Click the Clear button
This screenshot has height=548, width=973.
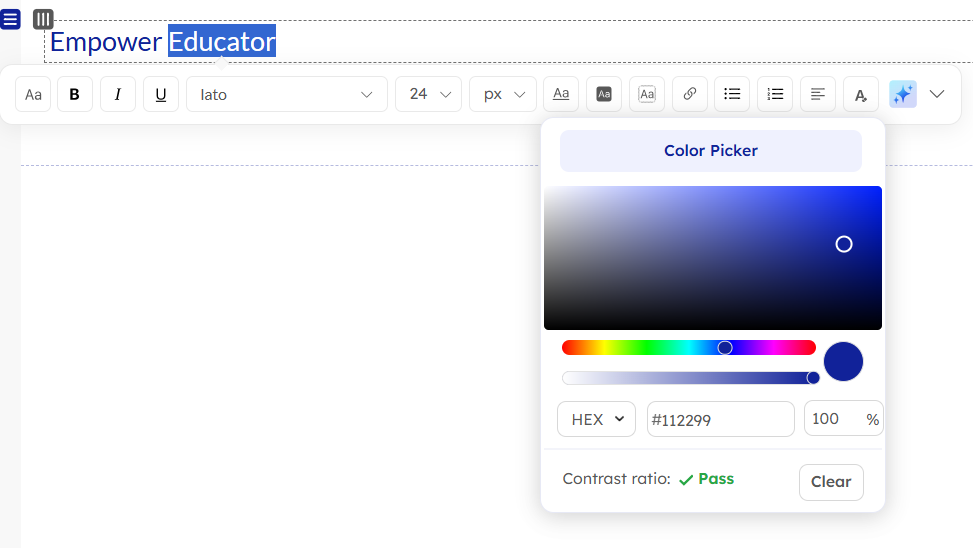831,482
